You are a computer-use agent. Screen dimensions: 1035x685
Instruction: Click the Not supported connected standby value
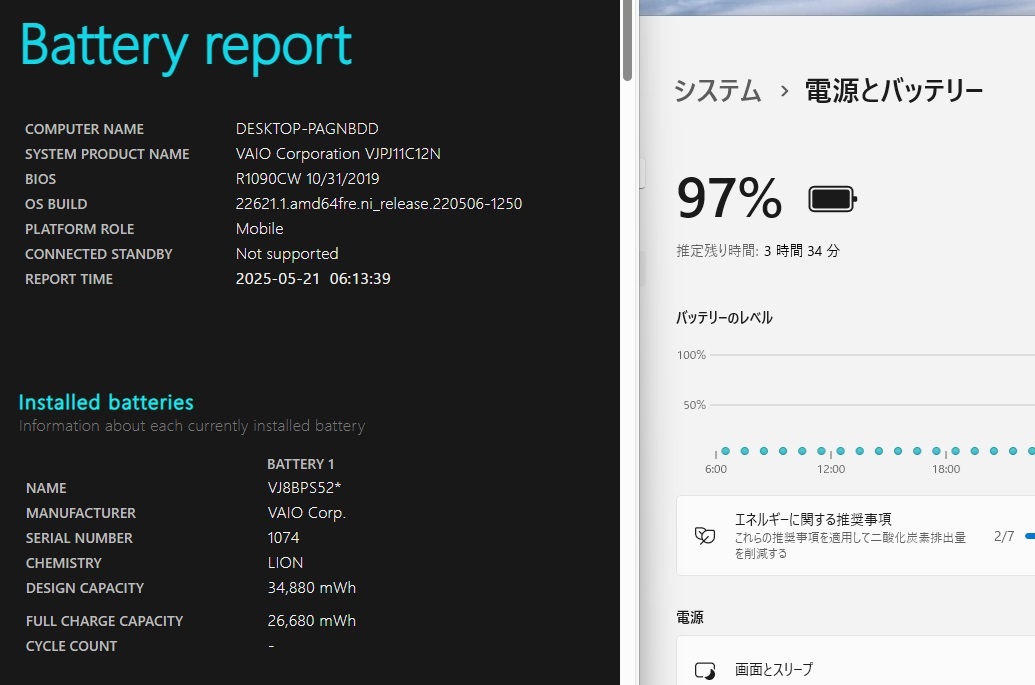pos(287,254)
